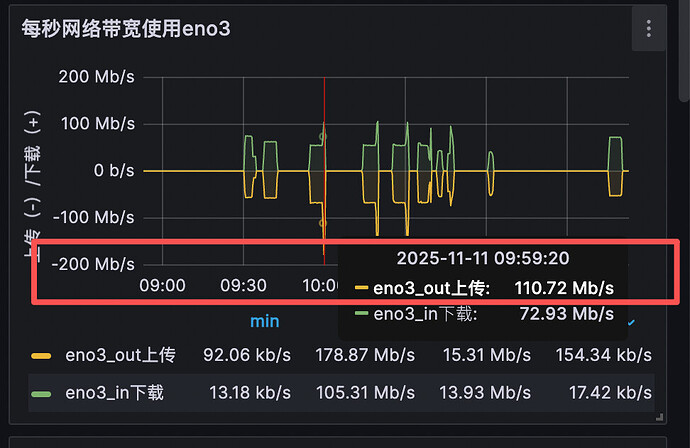Click the panel title 每秒网络带宽使用eno3
Screen dimensions: 690x448
click(x=126, y=28)
